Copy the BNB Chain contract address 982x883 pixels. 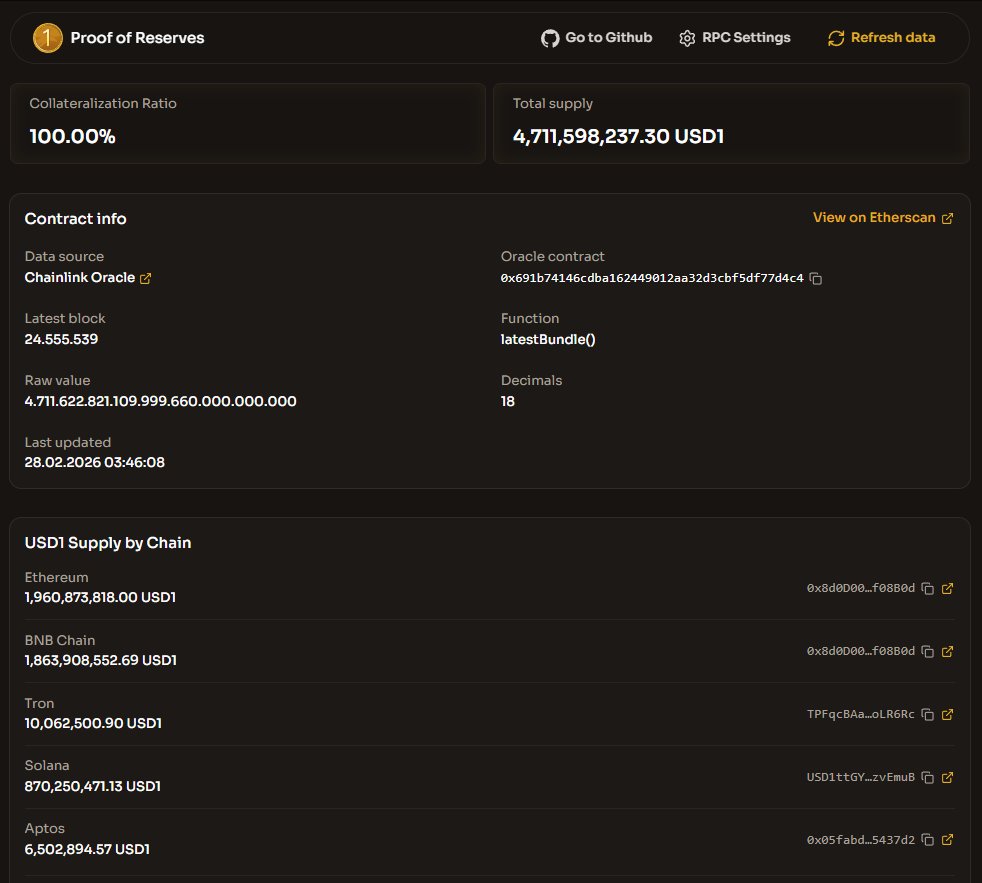[x=927, y=651]
